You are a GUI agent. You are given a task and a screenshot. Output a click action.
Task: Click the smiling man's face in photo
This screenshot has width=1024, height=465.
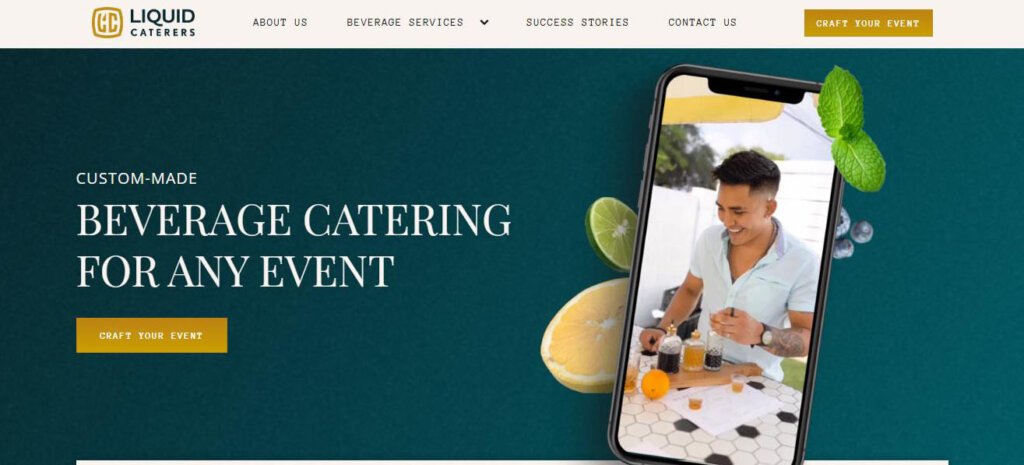(x=745, y=204)
